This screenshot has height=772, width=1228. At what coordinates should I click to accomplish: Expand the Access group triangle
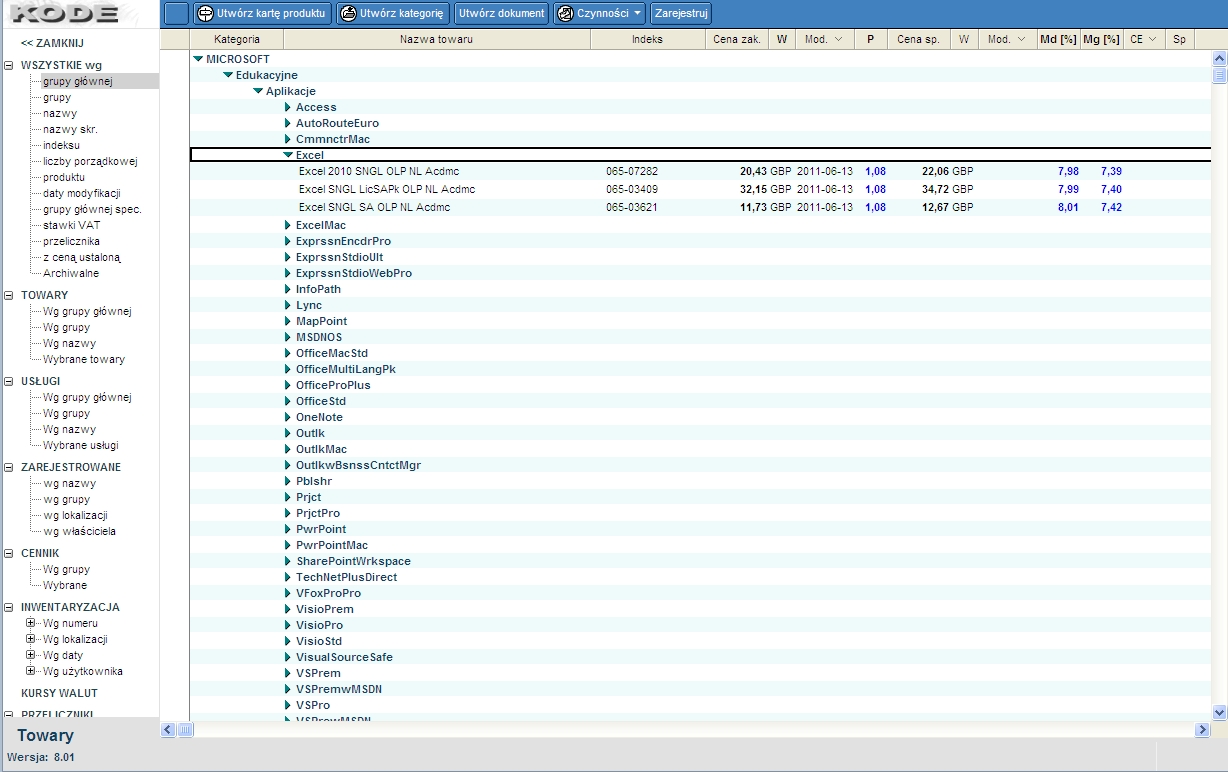tap(288, 107)
